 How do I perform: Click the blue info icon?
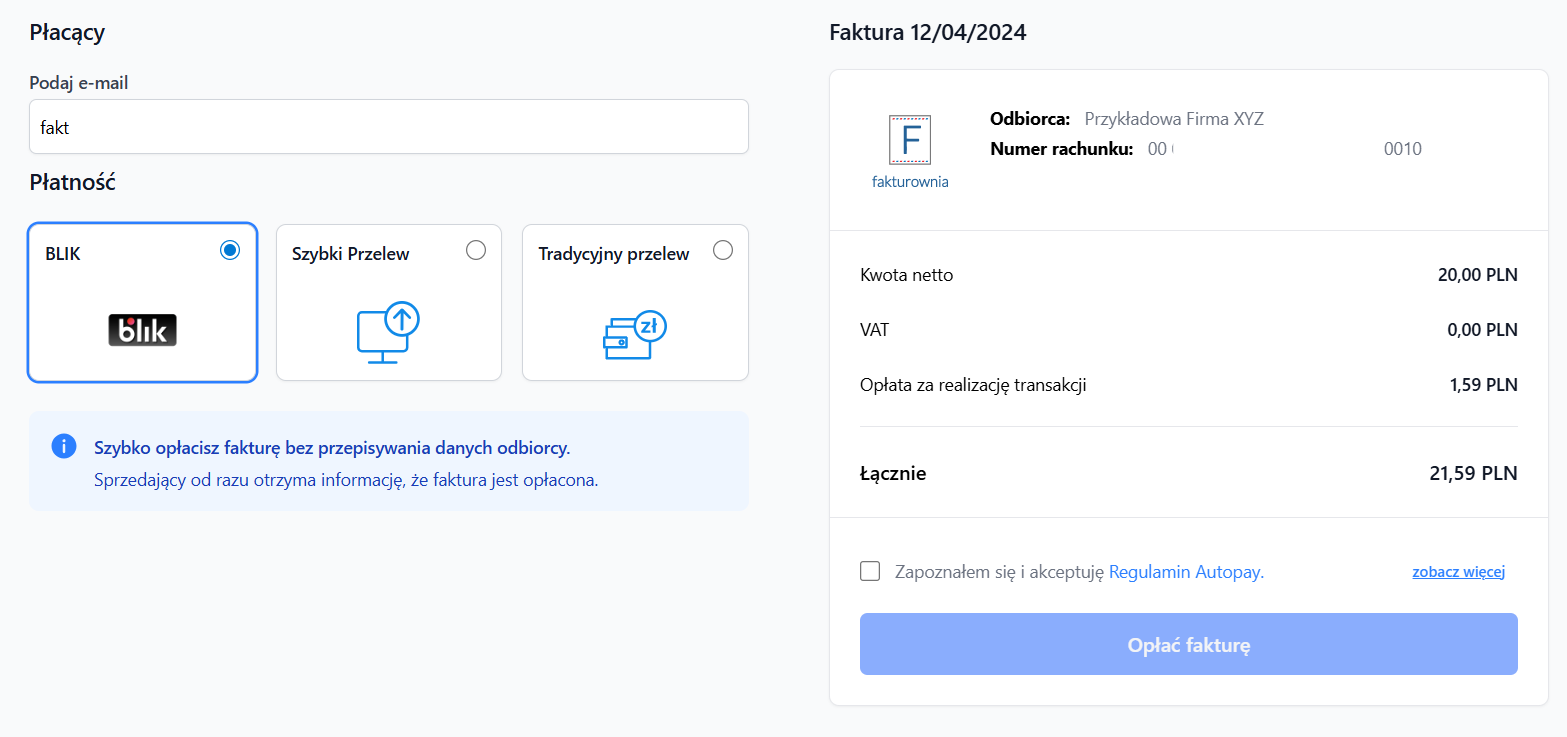[63, 446]
